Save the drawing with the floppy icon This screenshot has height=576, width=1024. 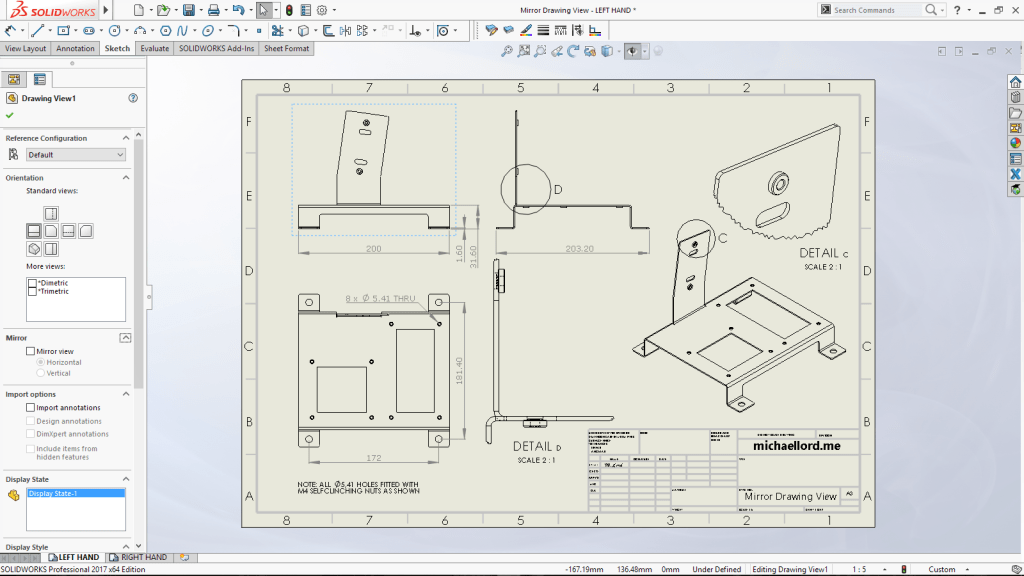189,10
